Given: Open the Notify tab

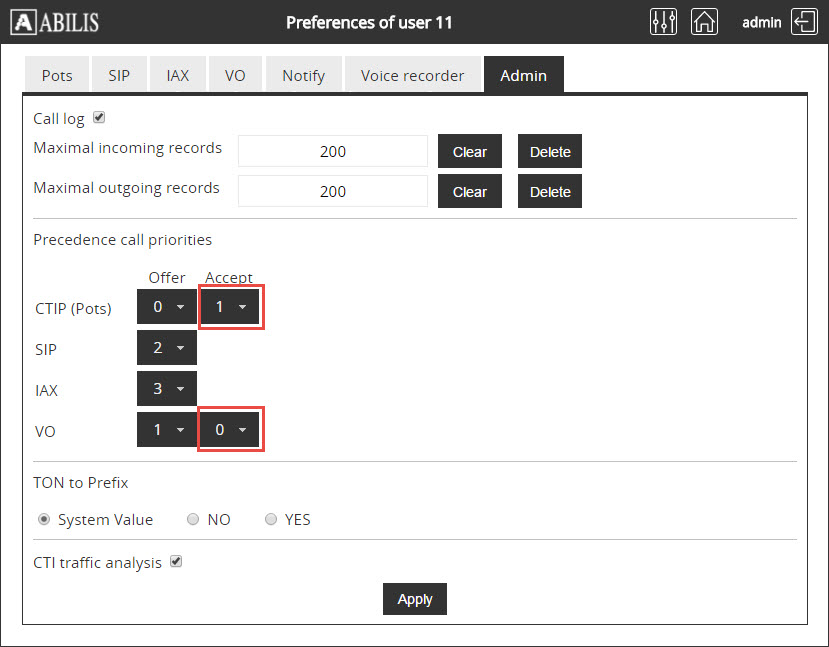Looking at the screenshot, I should [x=303, y=75].
